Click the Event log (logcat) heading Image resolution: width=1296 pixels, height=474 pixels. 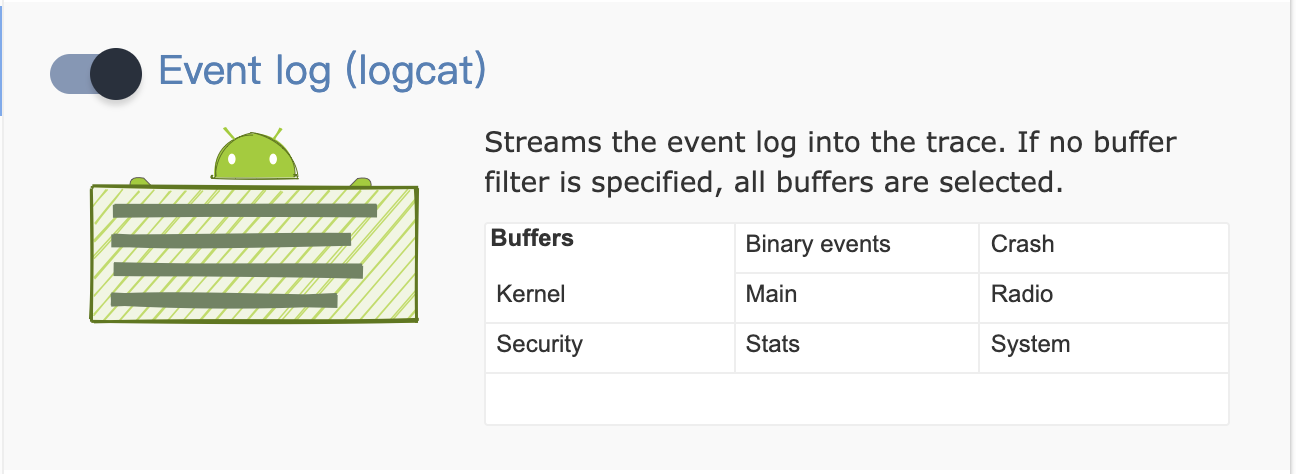point(322,72)
